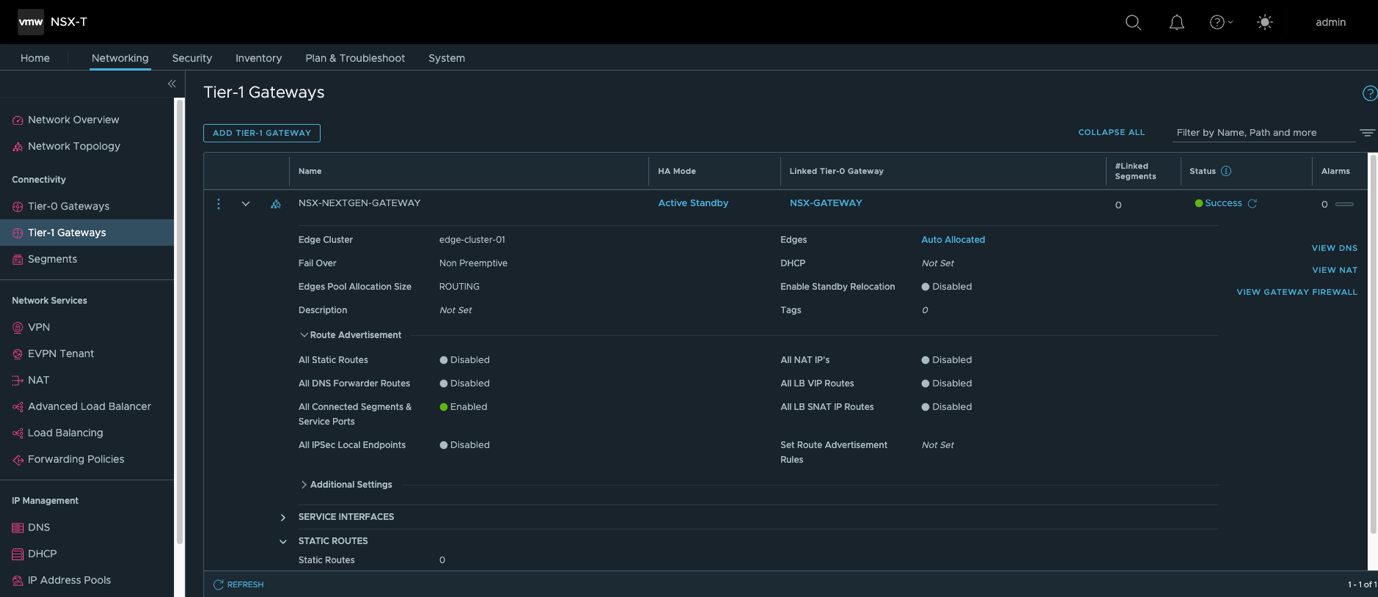Click the Auto Allocated edges link
Viewport: 1378px width, 597px height.
[953, 240]
